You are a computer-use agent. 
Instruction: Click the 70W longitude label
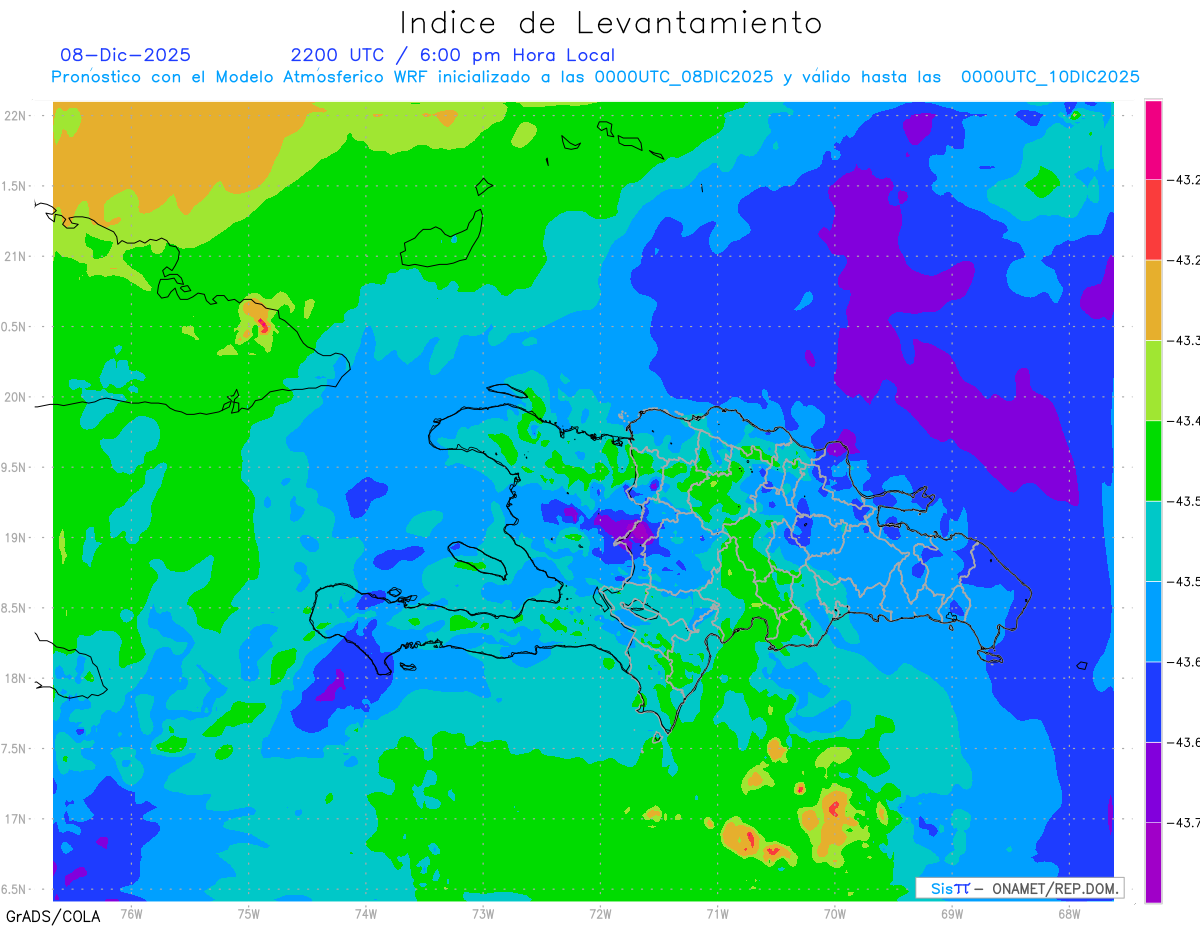834,912
